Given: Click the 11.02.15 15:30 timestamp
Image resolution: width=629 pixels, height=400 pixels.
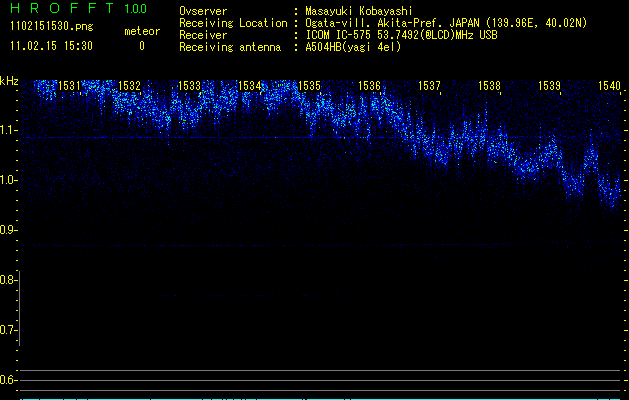Looking at the screenshot, I should click(51, 46).
